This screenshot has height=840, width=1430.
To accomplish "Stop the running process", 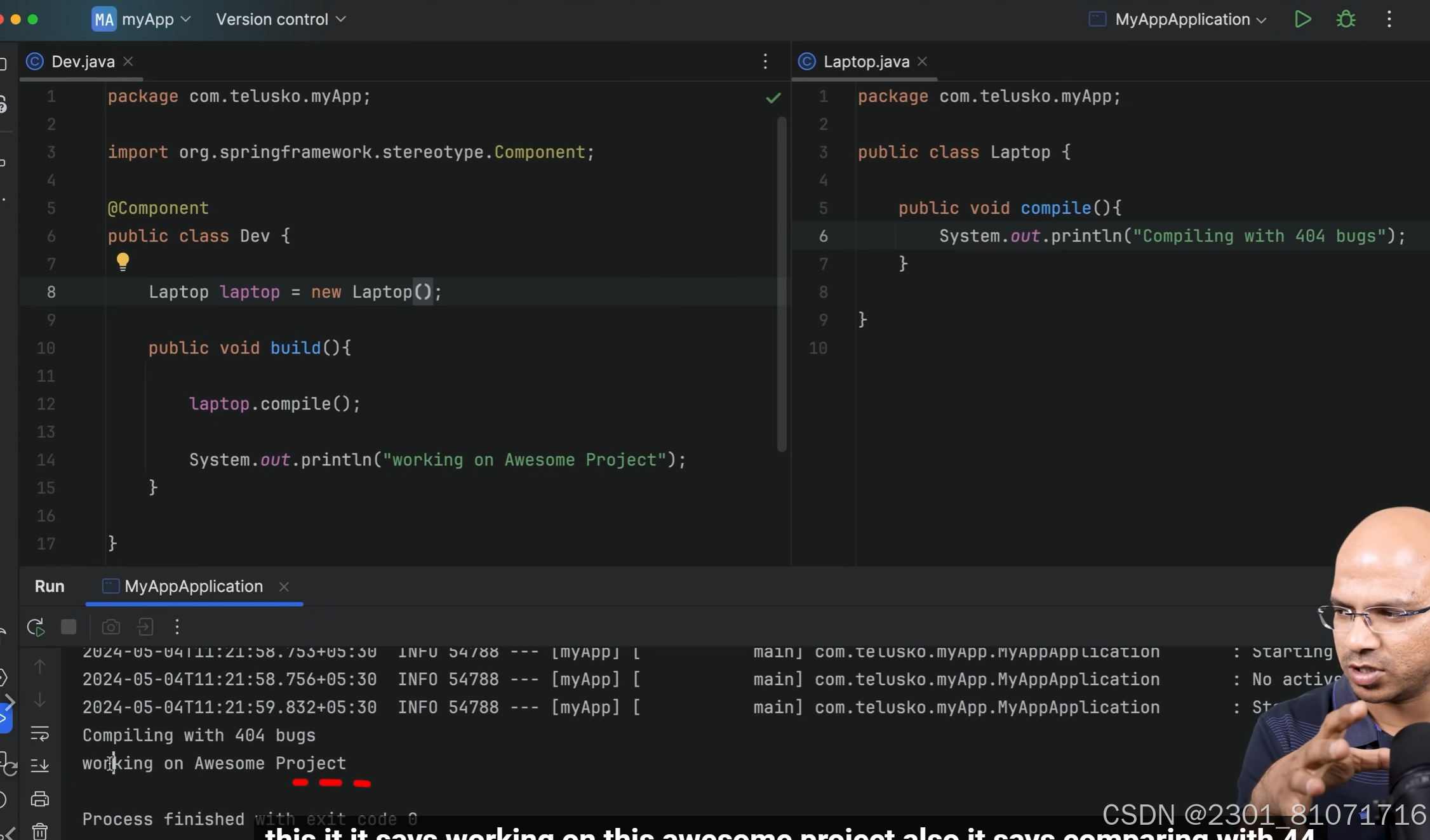I will [x=69, y=627].
